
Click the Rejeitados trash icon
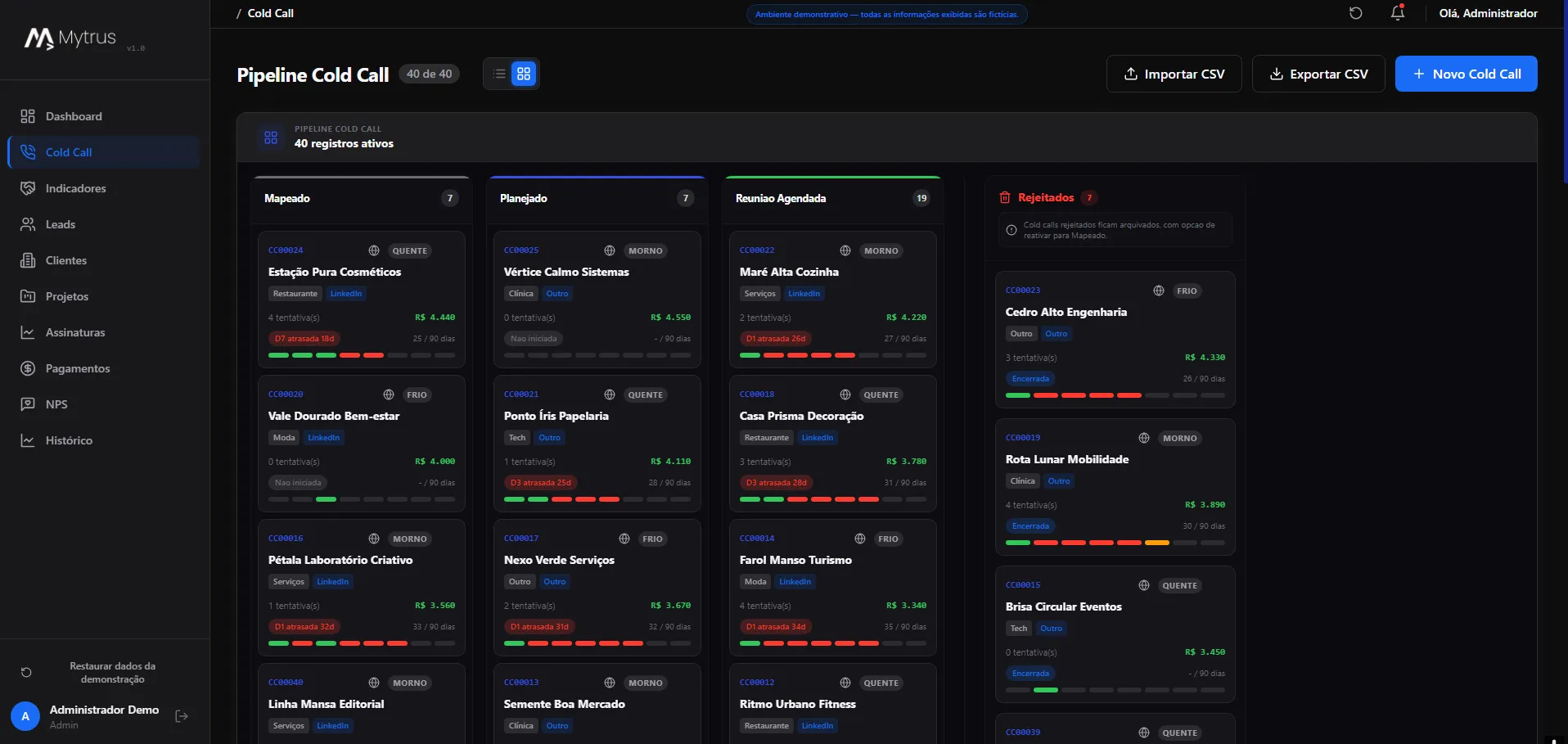1005,197
